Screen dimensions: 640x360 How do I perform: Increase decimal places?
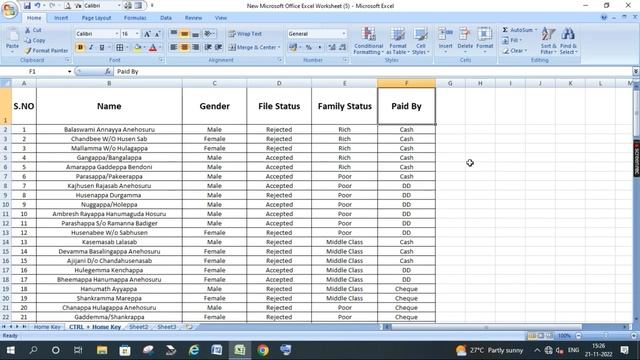point(332,48)
